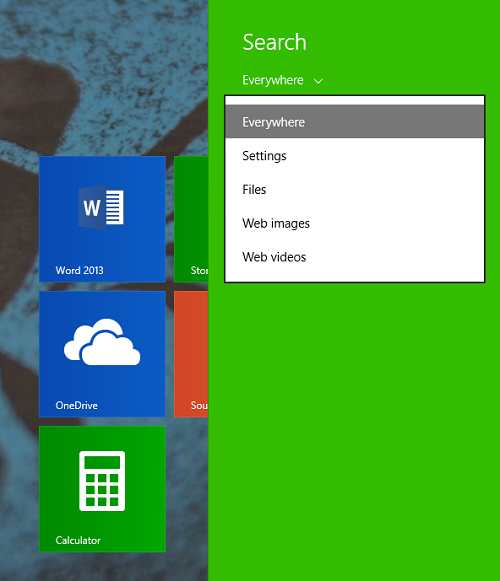Expand the Everywhere search scope dropdown
500x581 pixels.
282,80
